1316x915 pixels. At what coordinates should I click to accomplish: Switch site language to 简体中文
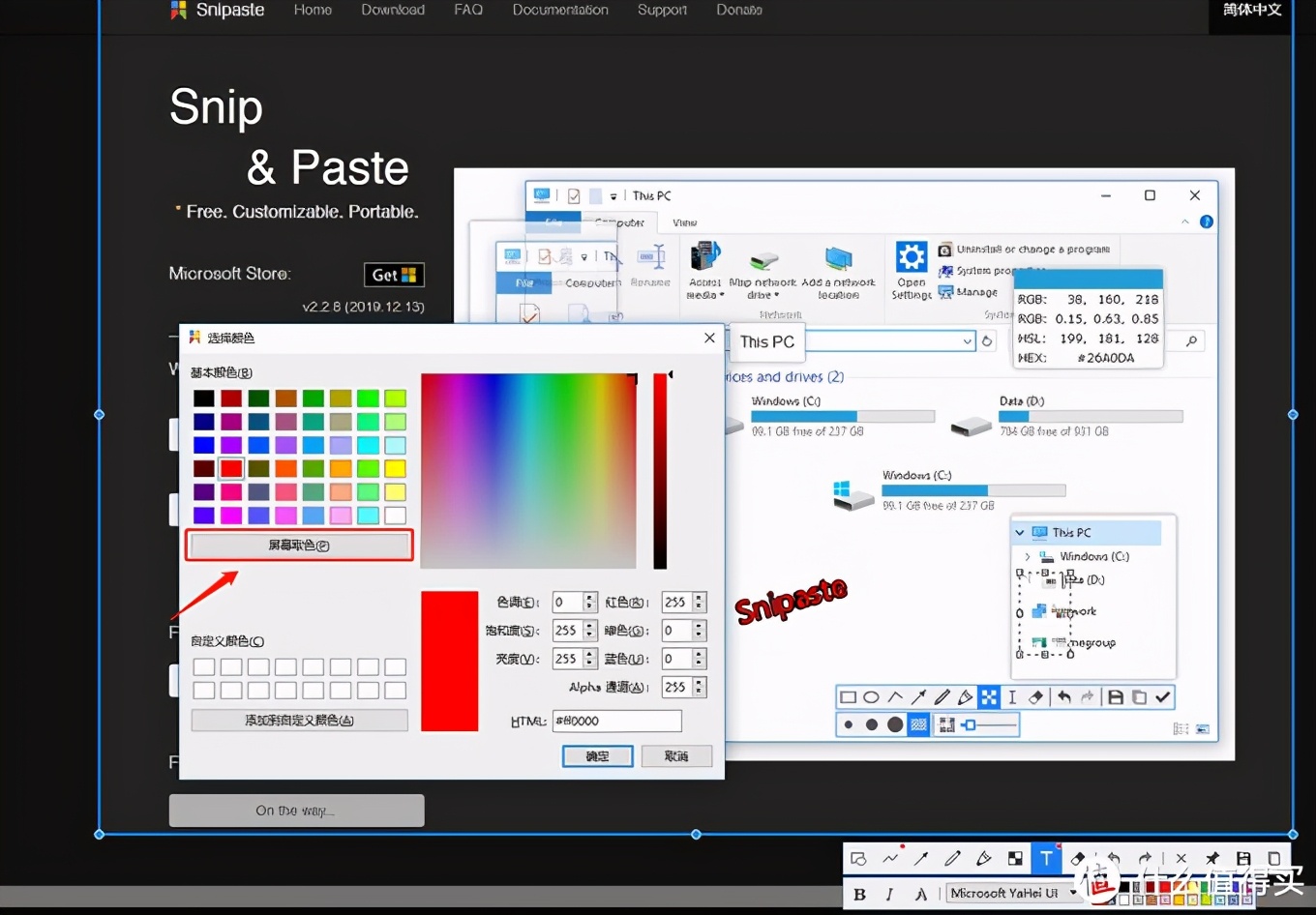point(1251,10)
